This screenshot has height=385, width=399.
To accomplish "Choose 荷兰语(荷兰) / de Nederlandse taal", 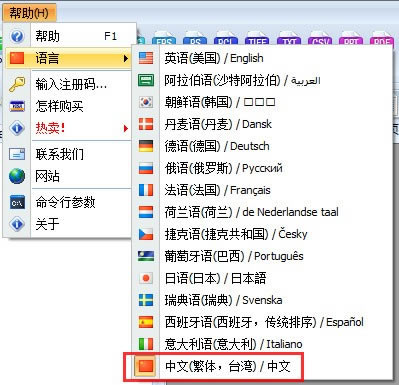I will [x=262, y=212].
